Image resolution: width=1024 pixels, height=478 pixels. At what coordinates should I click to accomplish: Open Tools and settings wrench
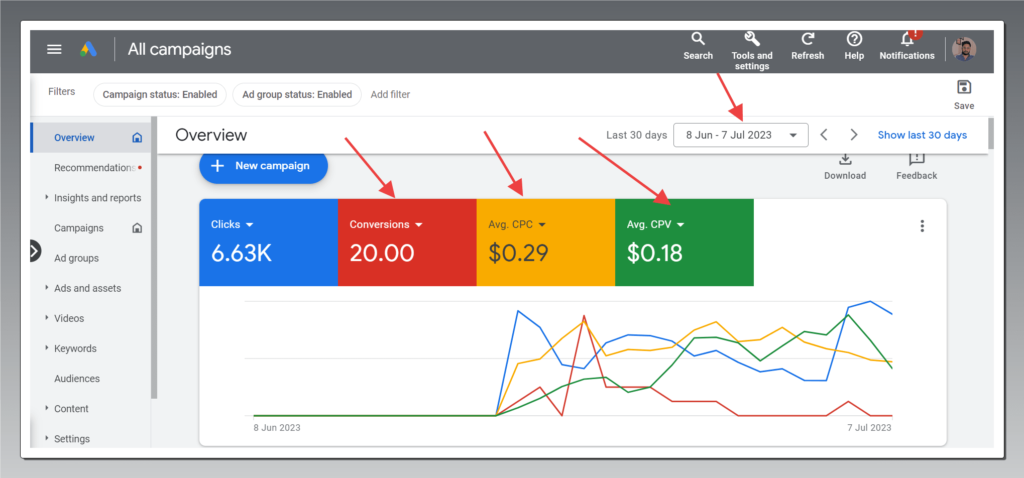click(x=752, y=39)
